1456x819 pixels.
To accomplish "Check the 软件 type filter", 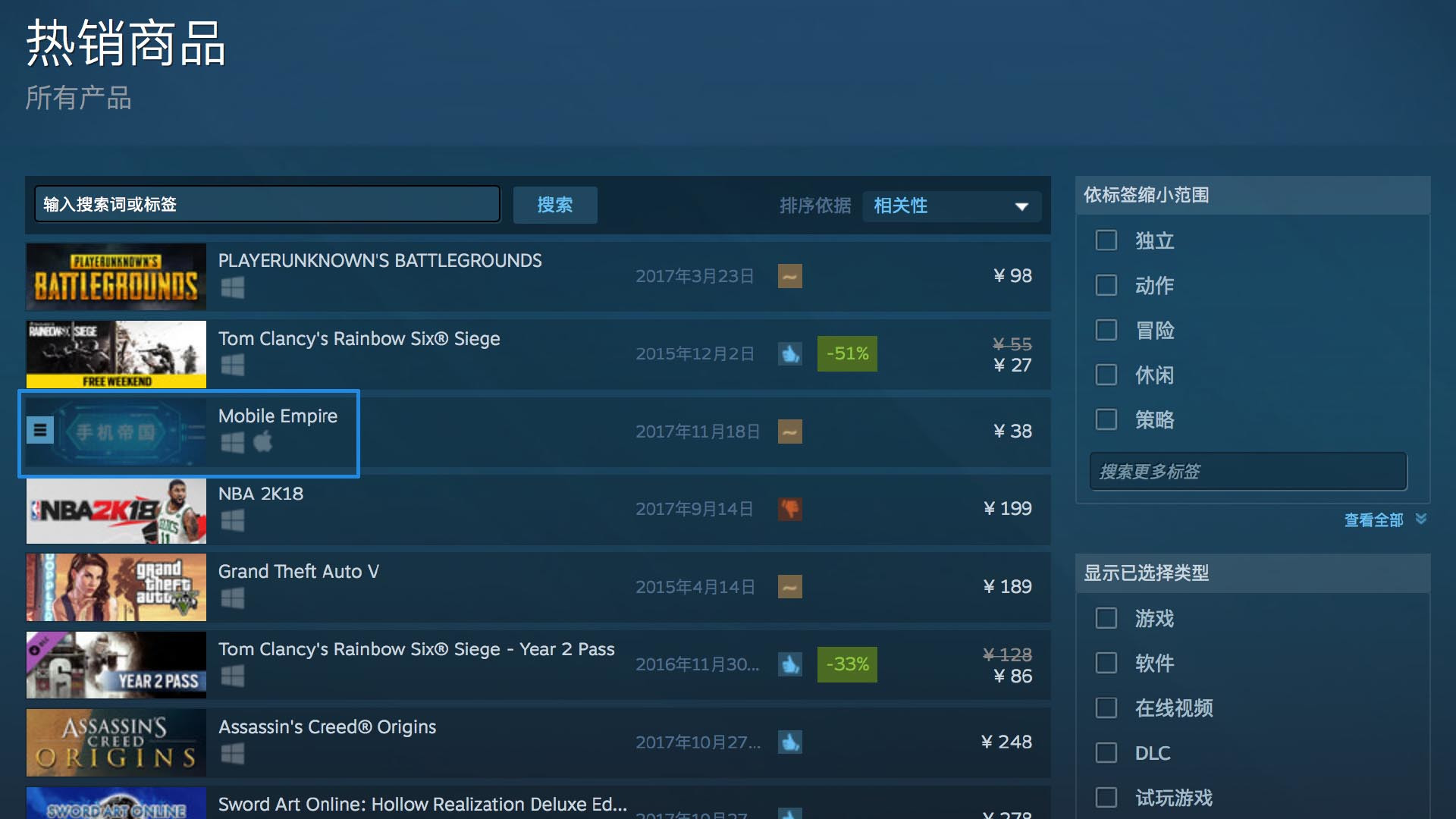I will pyautogui.click(x=1106, y=663).
